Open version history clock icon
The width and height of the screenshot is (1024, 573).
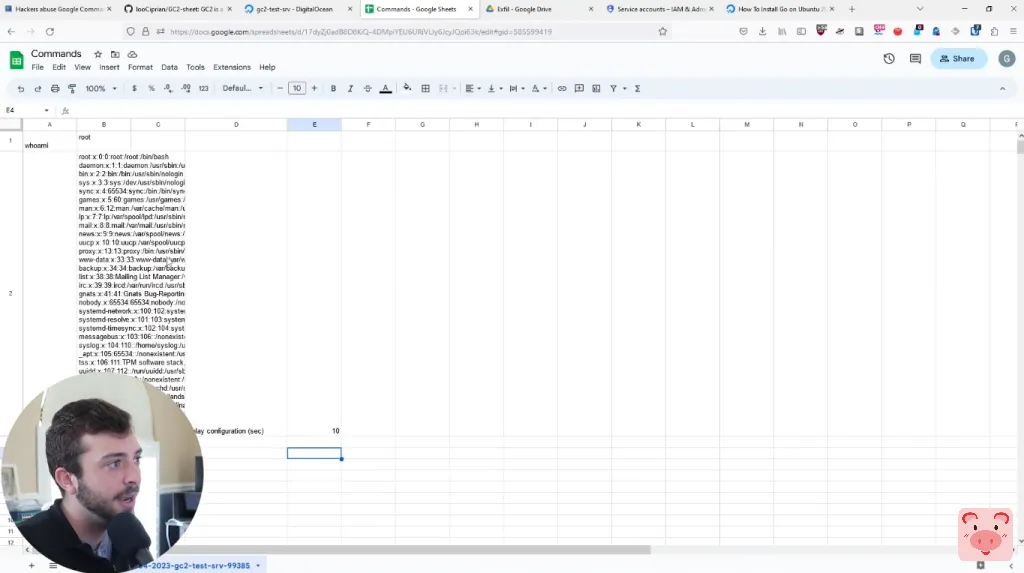point(889,59)
